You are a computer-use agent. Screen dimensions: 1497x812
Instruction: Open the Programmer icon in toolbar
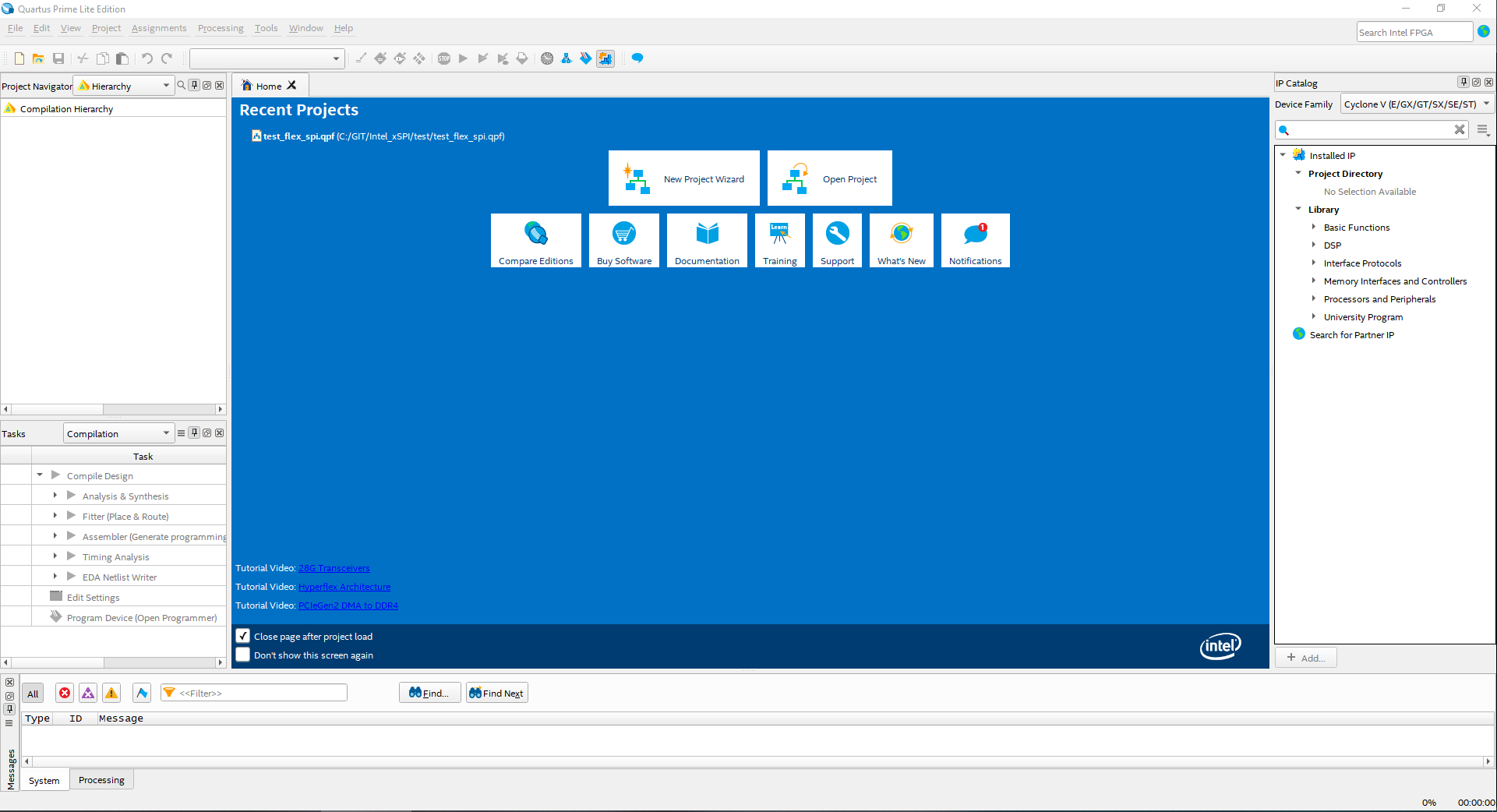pyautogui.click(x=586, y=58)
